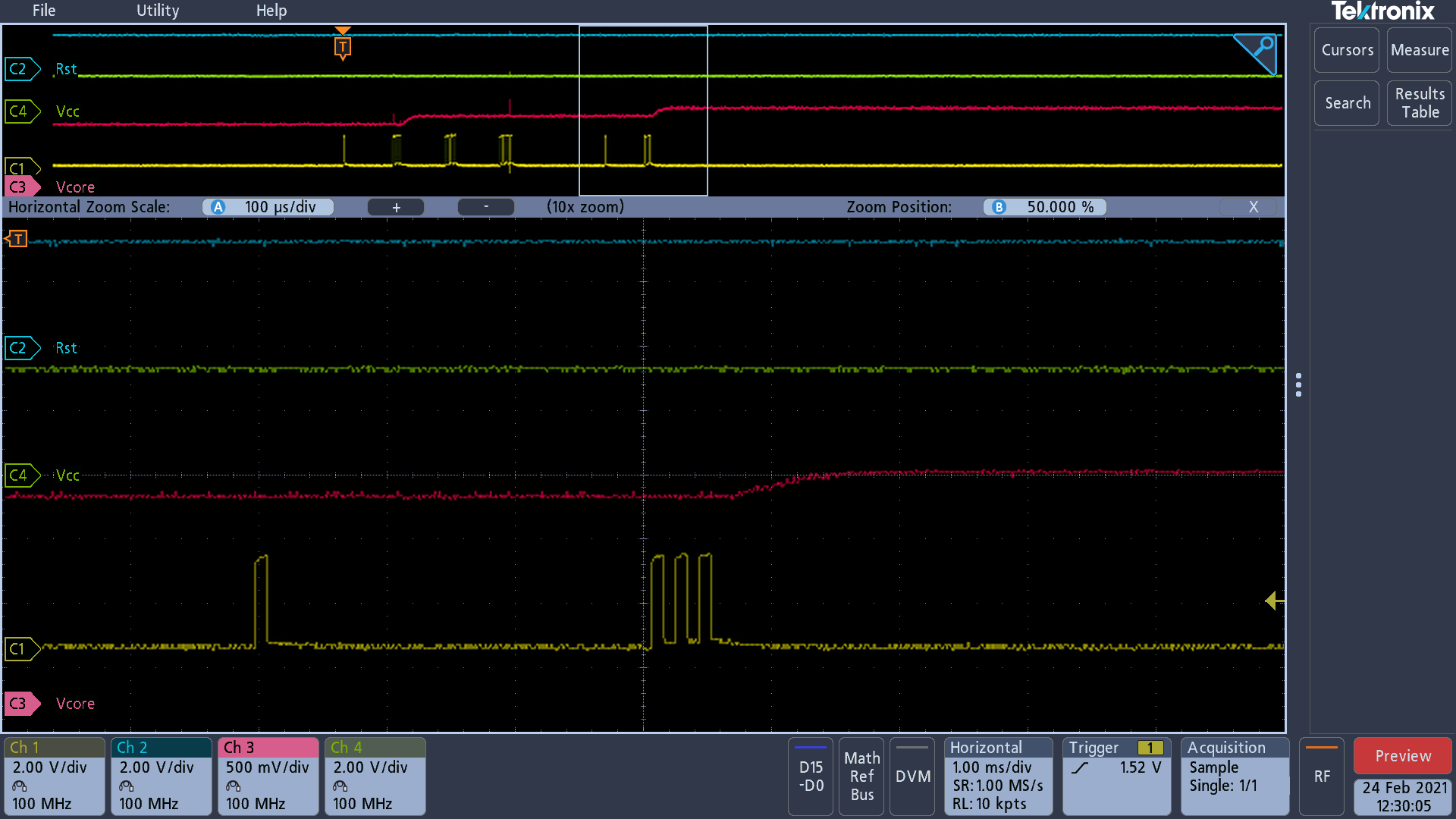This screenshot has height=819, width=1456.
Task: Click the Vcc label in overview
Action: 67,111
